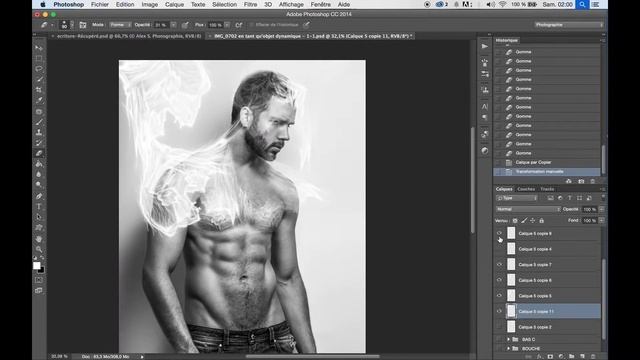The image size is (640, 360).
Task: Switch to the ecriture-Récupéré.psd document tab
Action: click(x=129, y=36)
